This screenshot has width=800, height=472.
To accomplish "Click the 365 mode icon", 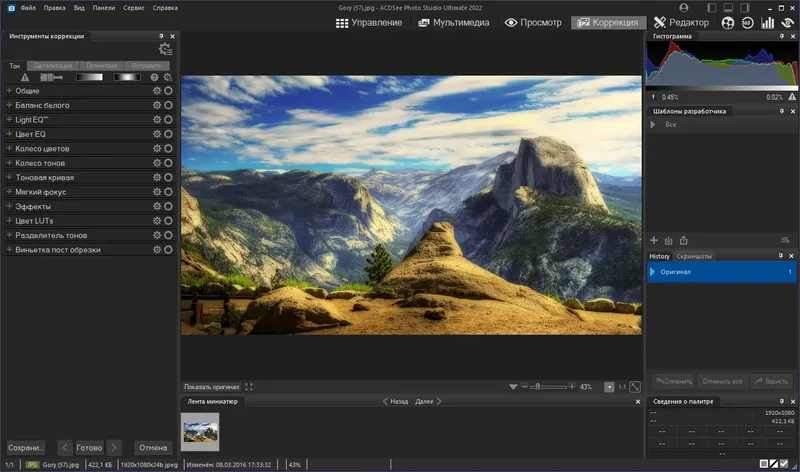I will coord(747,22).
